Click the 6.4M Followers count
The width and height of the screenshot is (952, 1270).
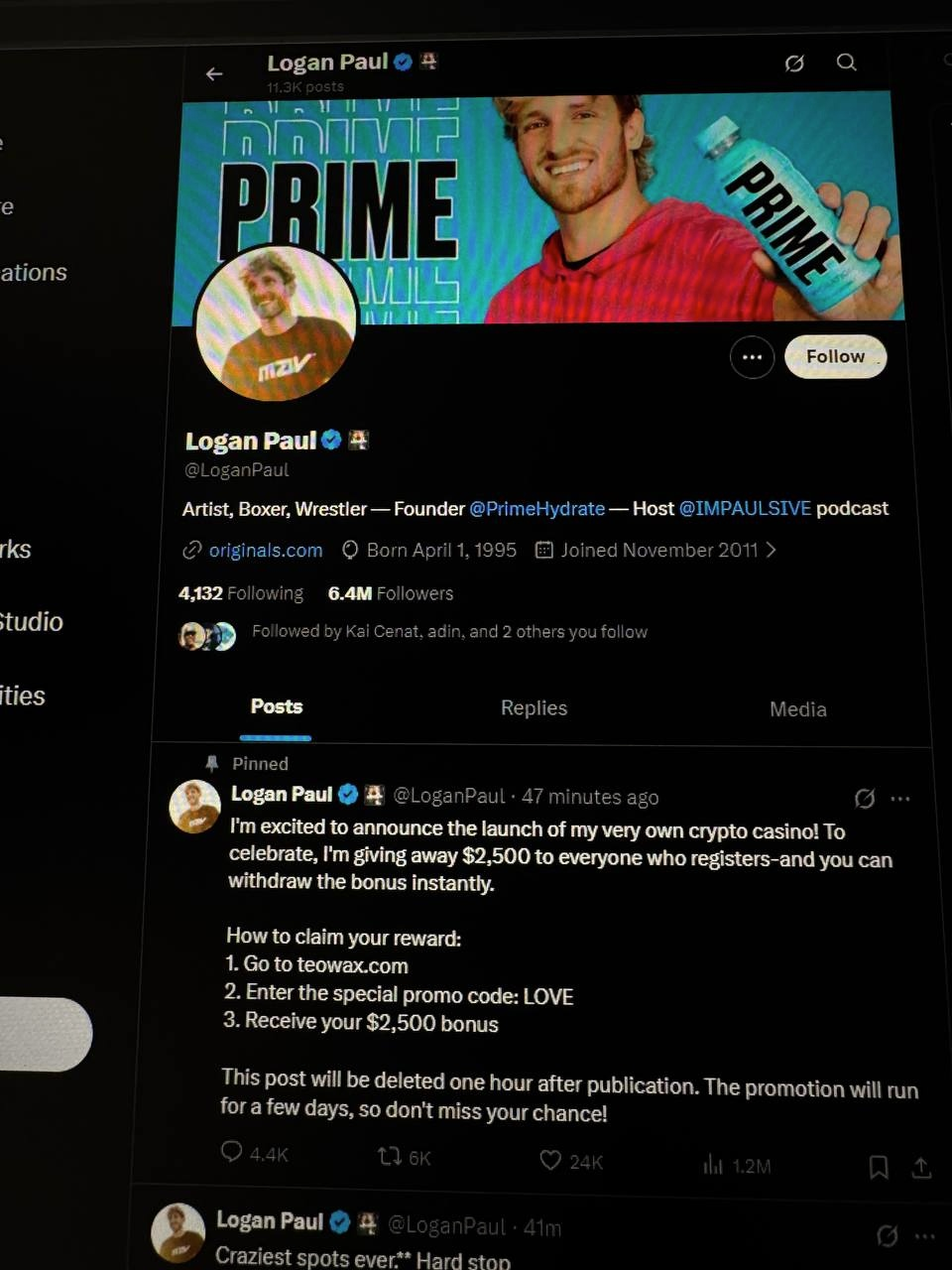coord(391,593)
